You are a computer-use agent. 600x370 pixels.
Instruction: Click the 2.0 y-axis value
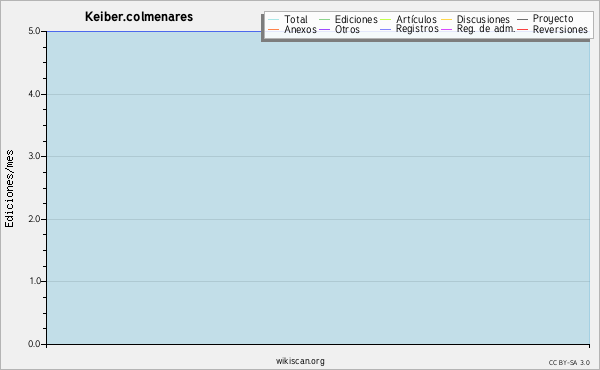(34, 219)
